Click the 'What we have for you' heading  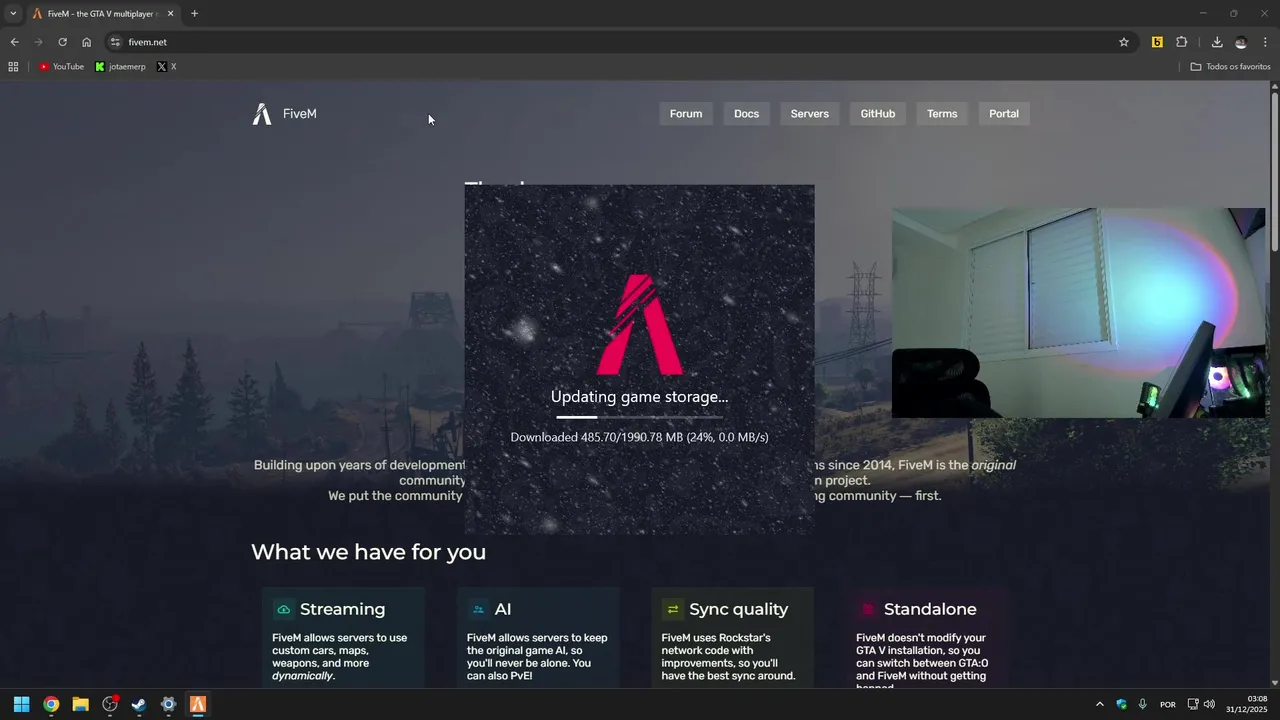368,552
